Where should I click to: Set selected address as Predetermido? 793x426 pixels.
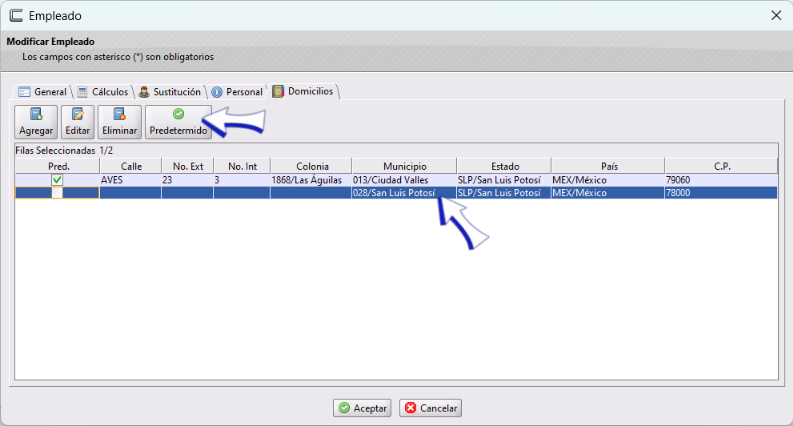[x=178, y=122]
